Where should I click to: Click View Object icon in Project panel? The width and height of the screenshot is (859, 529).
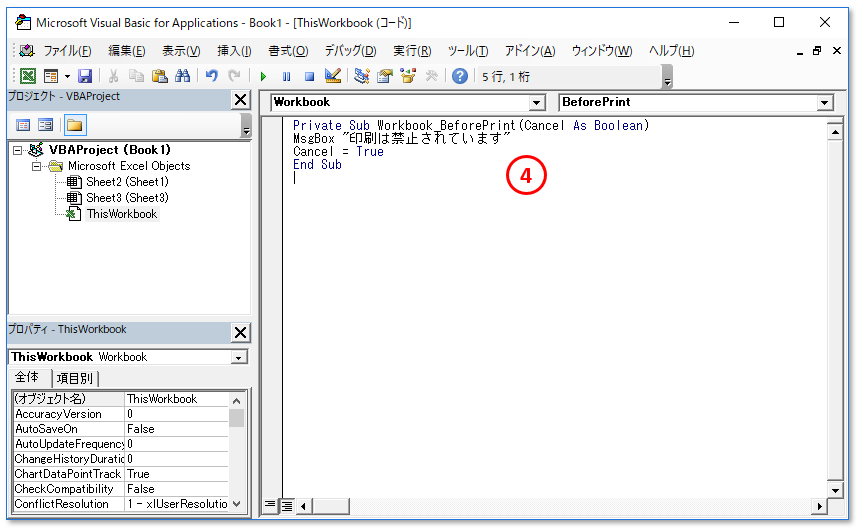45,125
